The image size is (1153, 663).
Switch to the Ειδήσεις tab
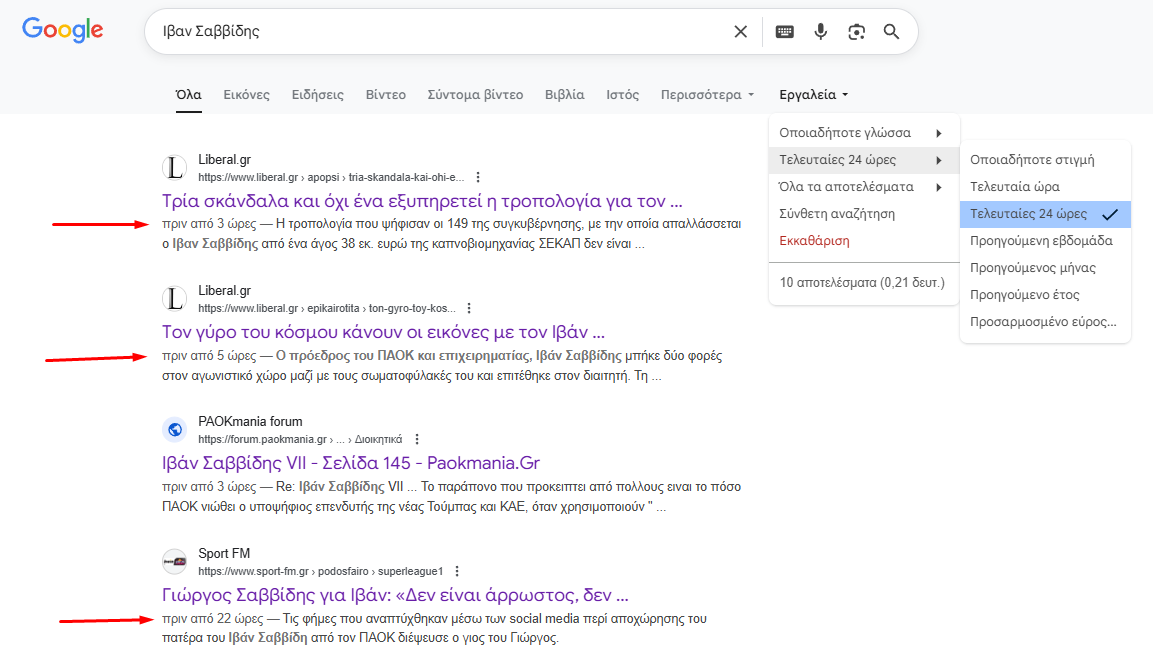point(318,95)
